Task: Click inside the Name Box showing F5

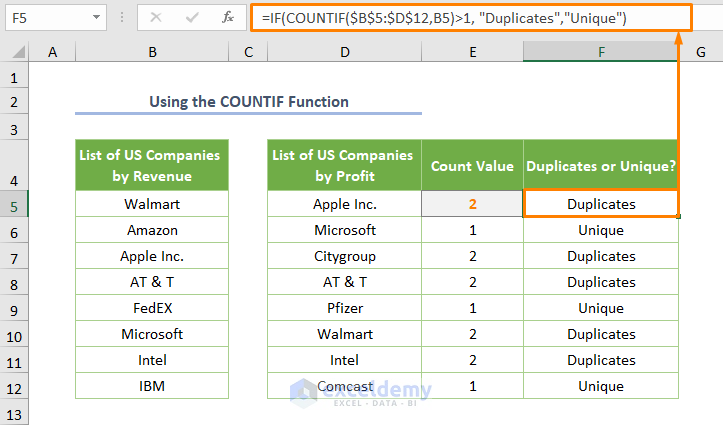Action: pos(45,17)
